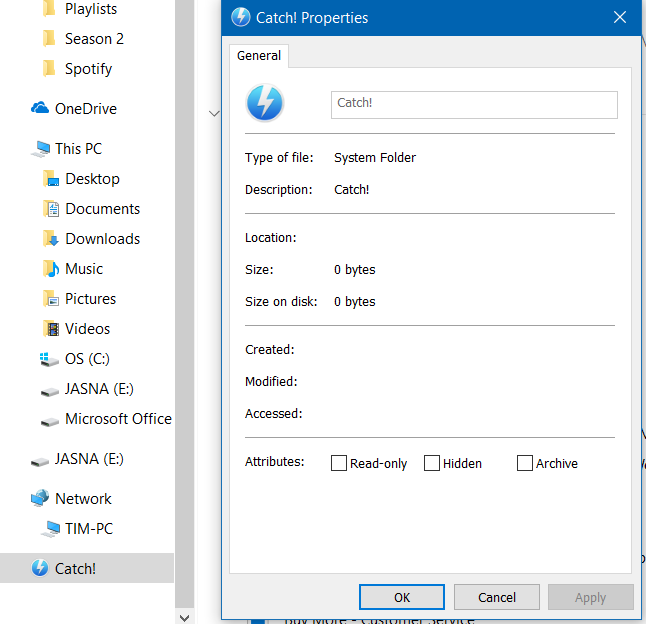Open the Desktop label in tree
Image resolution: width=646 pixels, height=624 pixels.
pyautogui.click(x=93, y=179)
